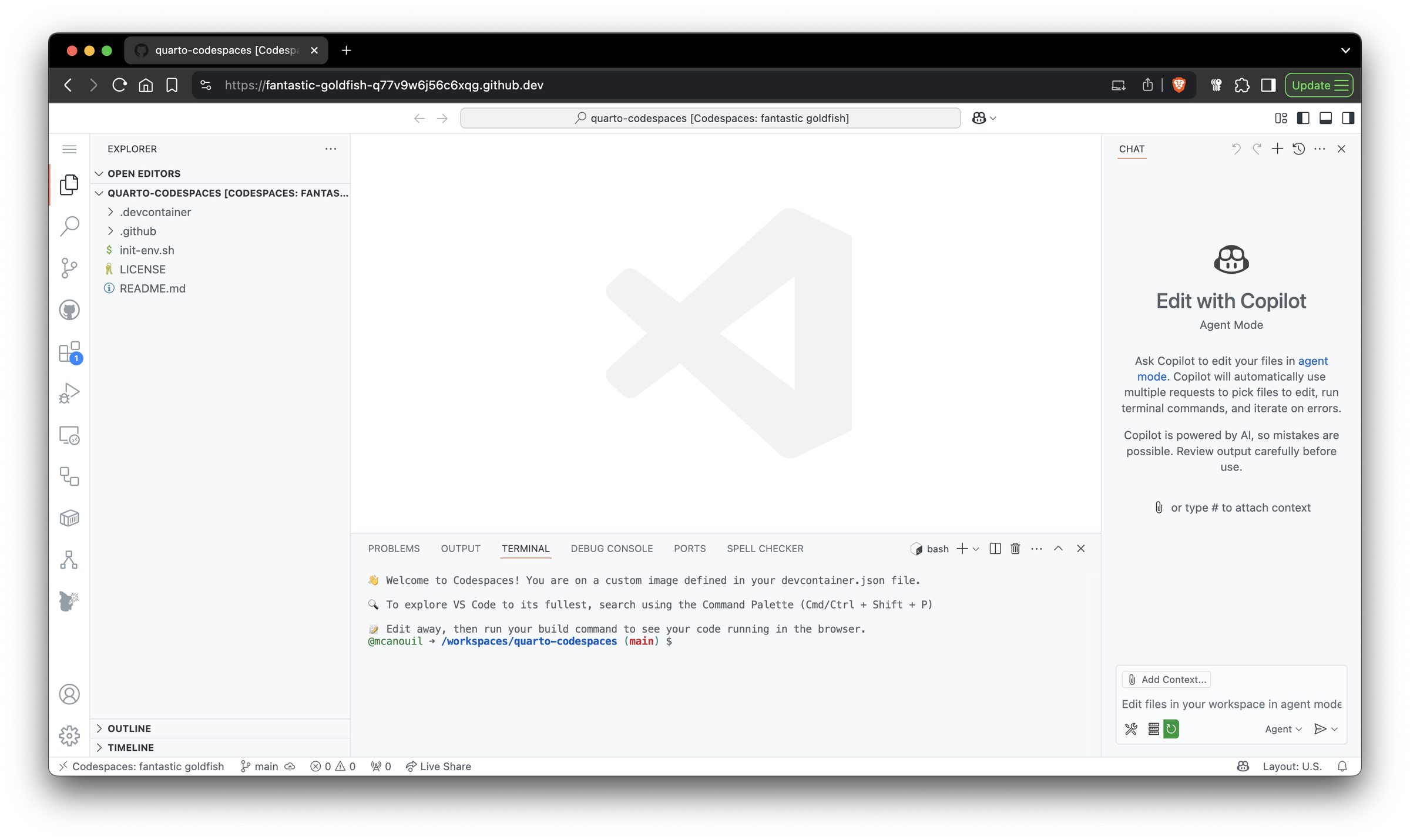Switch to the OUTPUT tab
Screen dimensions: 1410x840
tap(460, 548)
